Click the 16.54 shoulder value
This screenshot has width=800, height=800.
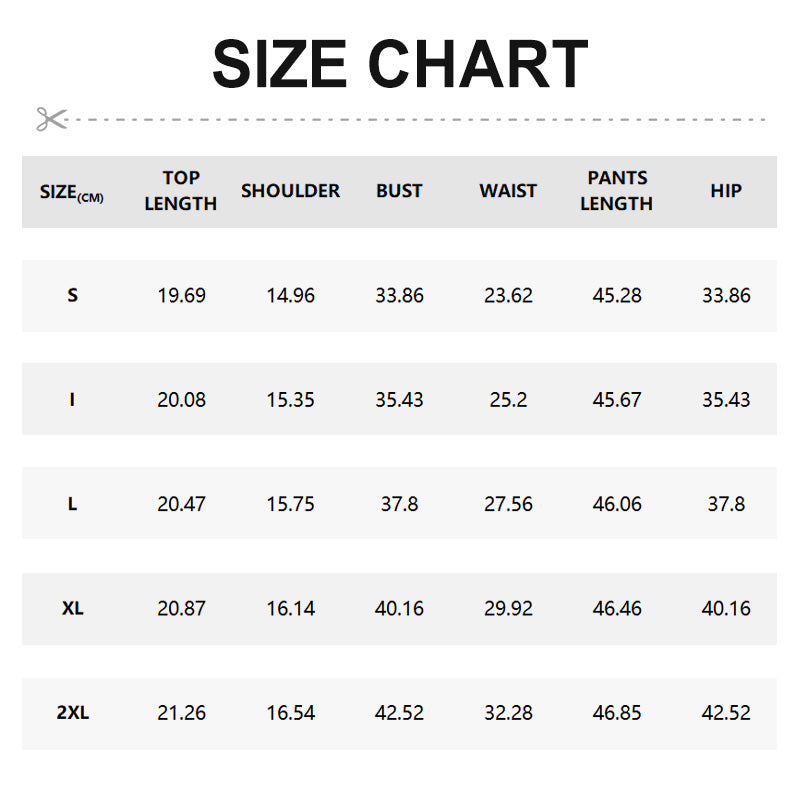click(290, 713)
